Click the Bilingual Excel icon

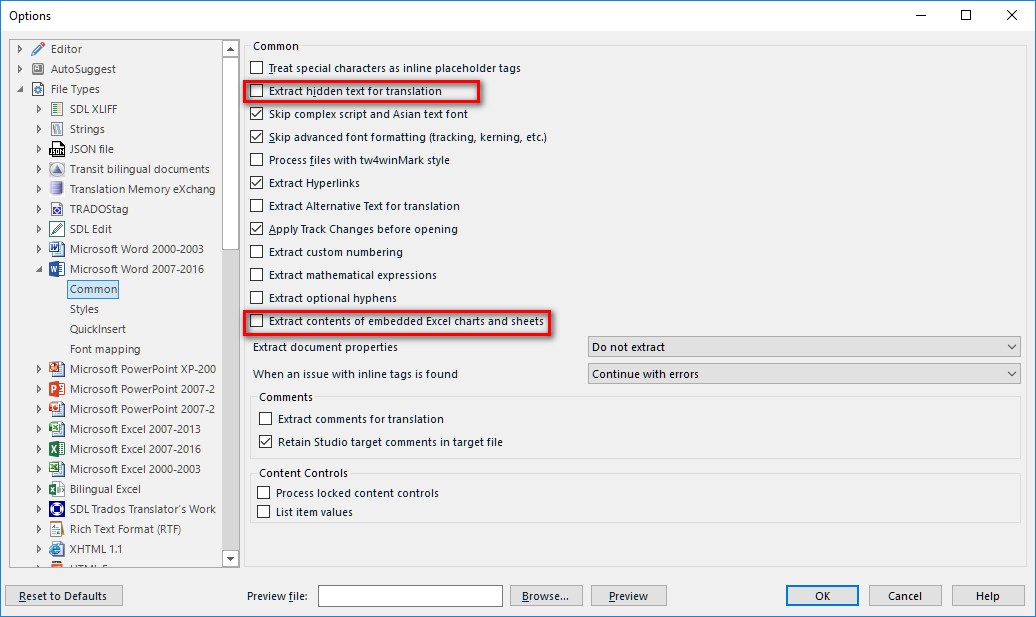pos(57,489)
